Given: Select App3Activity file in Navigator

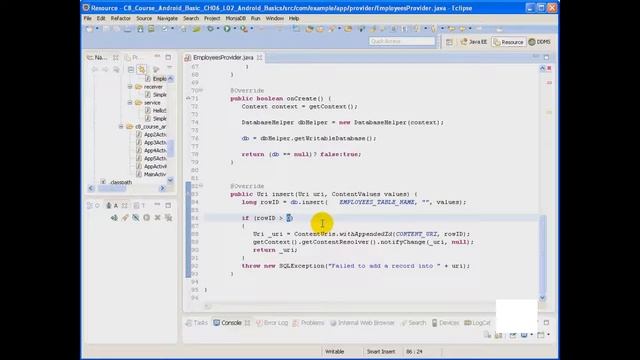Looking at the screenshot, I should click(x=155, y=142).
